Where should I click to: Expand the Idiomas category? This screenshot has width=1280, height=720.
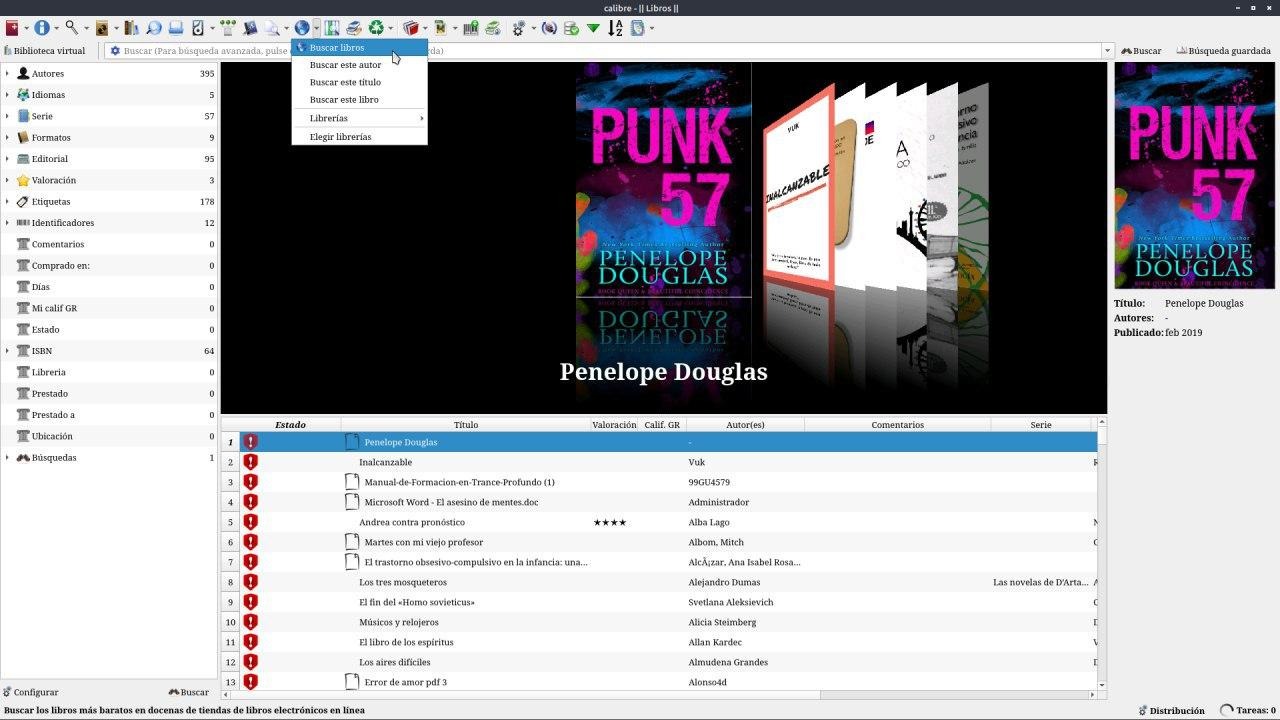pyautogui.click(x=7, y=95)
